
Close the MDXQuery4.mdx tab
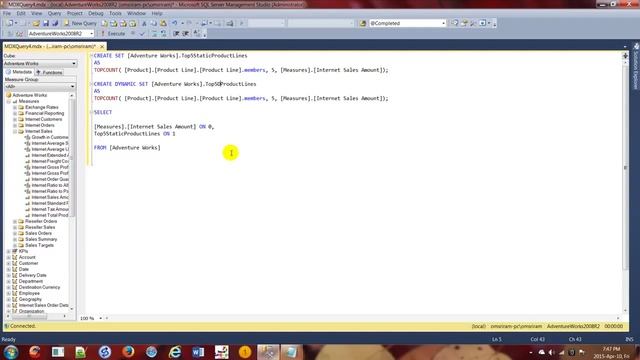[x=102, y=47]
